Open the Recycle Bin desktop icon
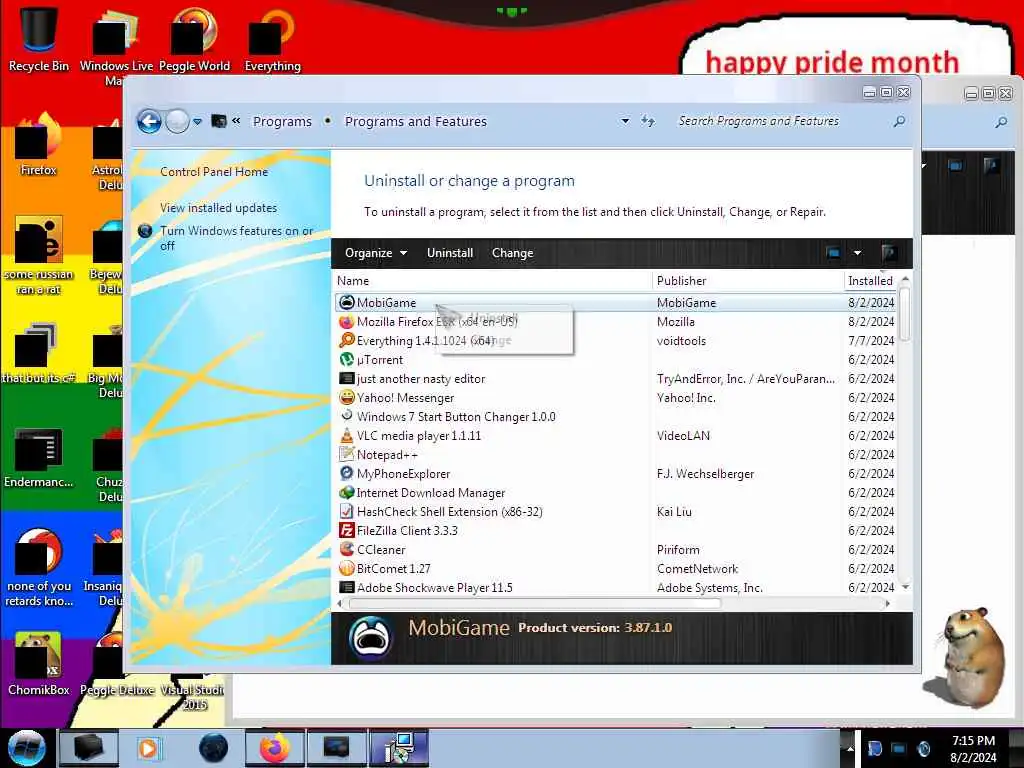Viewport: 1024px width, 768px height. pos(39,40)
